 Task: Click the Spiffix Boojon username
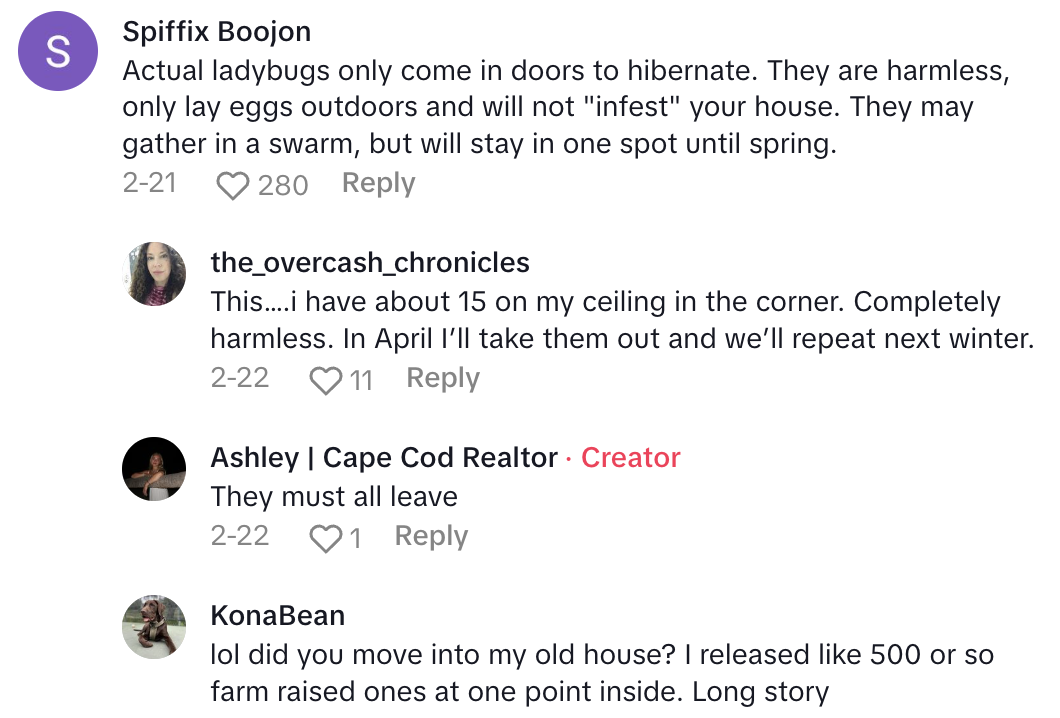tap(216, 32)
